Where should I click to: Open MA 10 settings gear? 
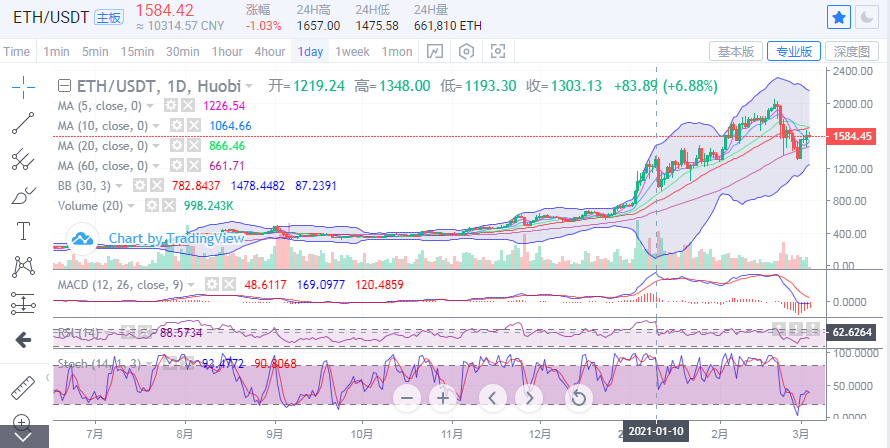(x=177, y=125)
